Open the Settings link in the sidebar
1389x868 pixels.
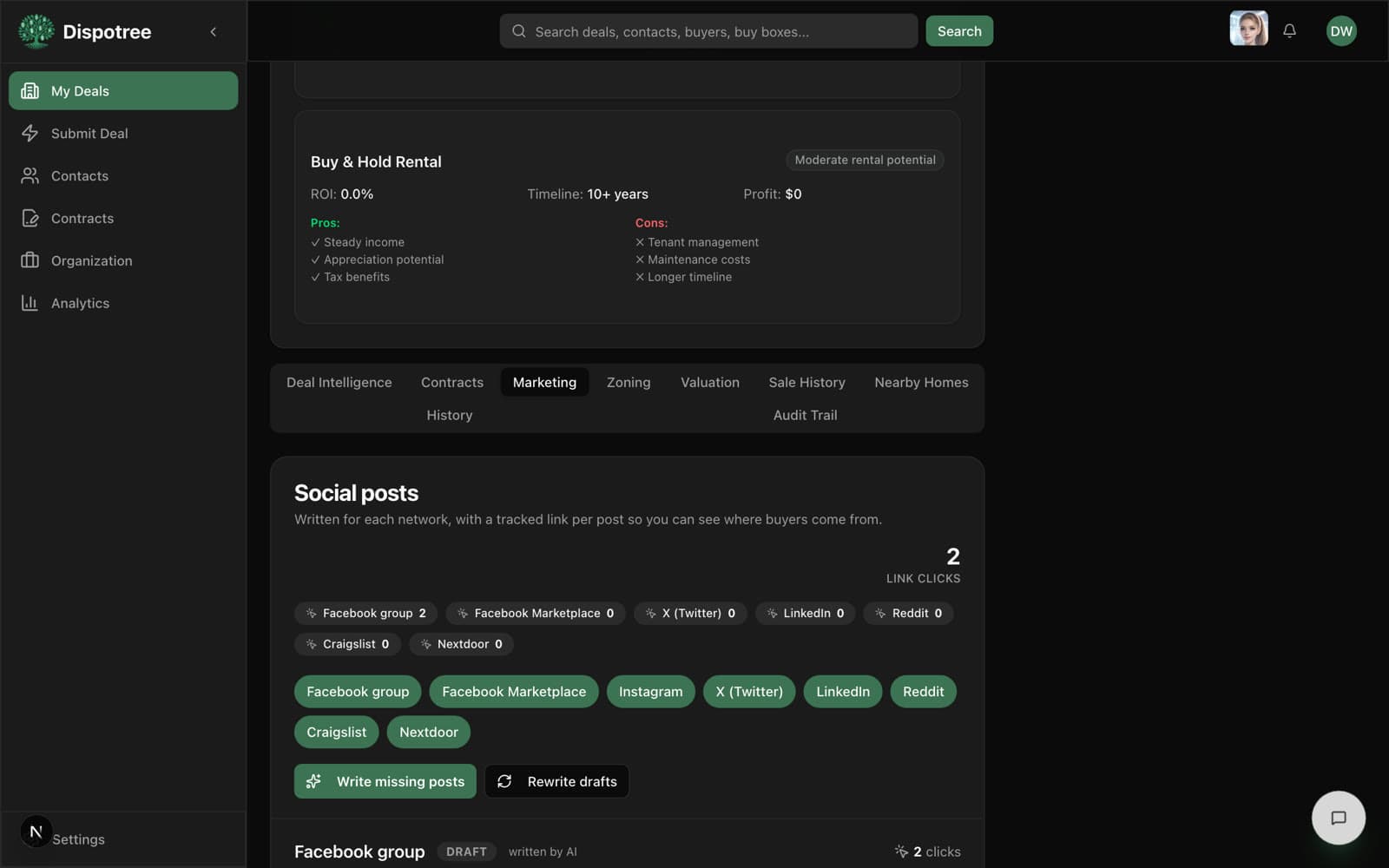(78, 839)
